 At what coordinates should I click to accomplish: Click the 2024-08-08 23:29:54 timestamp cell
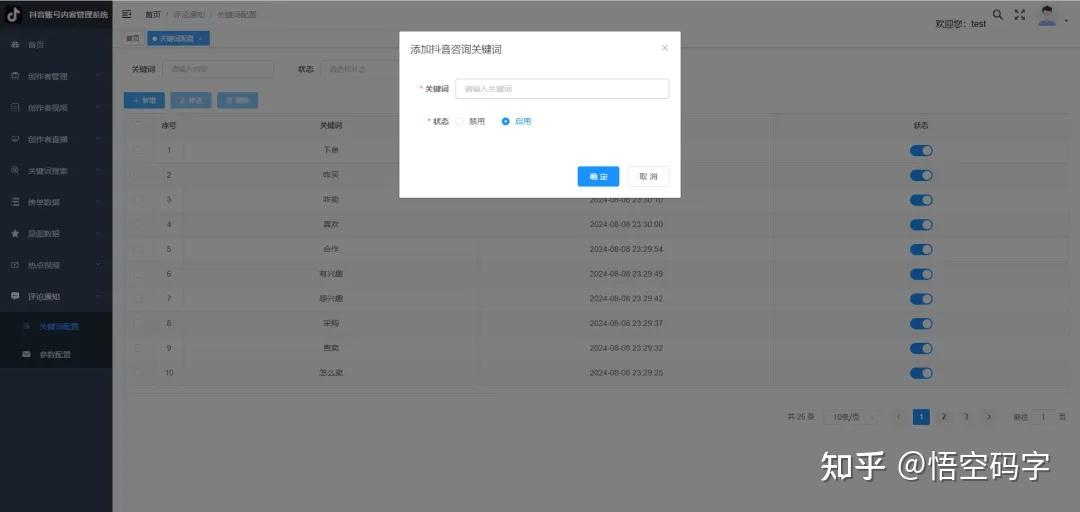tap(626, 249)
